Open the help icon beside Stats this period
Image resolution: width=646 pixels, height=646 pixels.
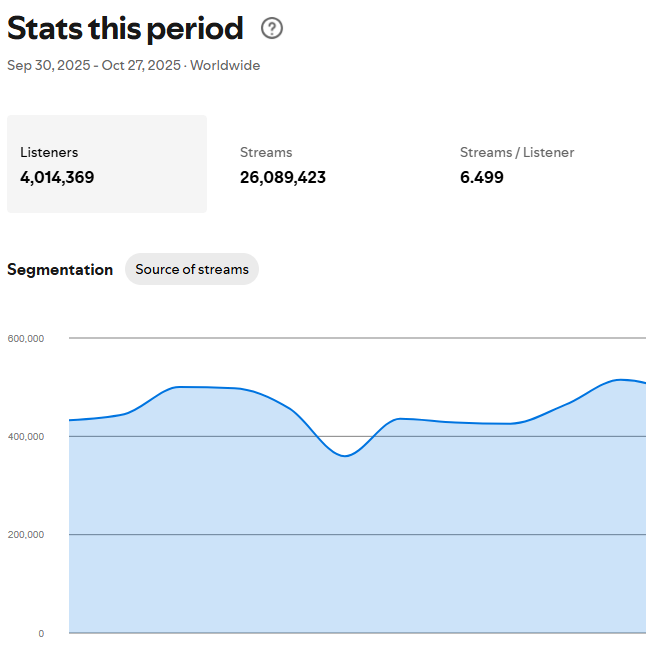point(272,29)
